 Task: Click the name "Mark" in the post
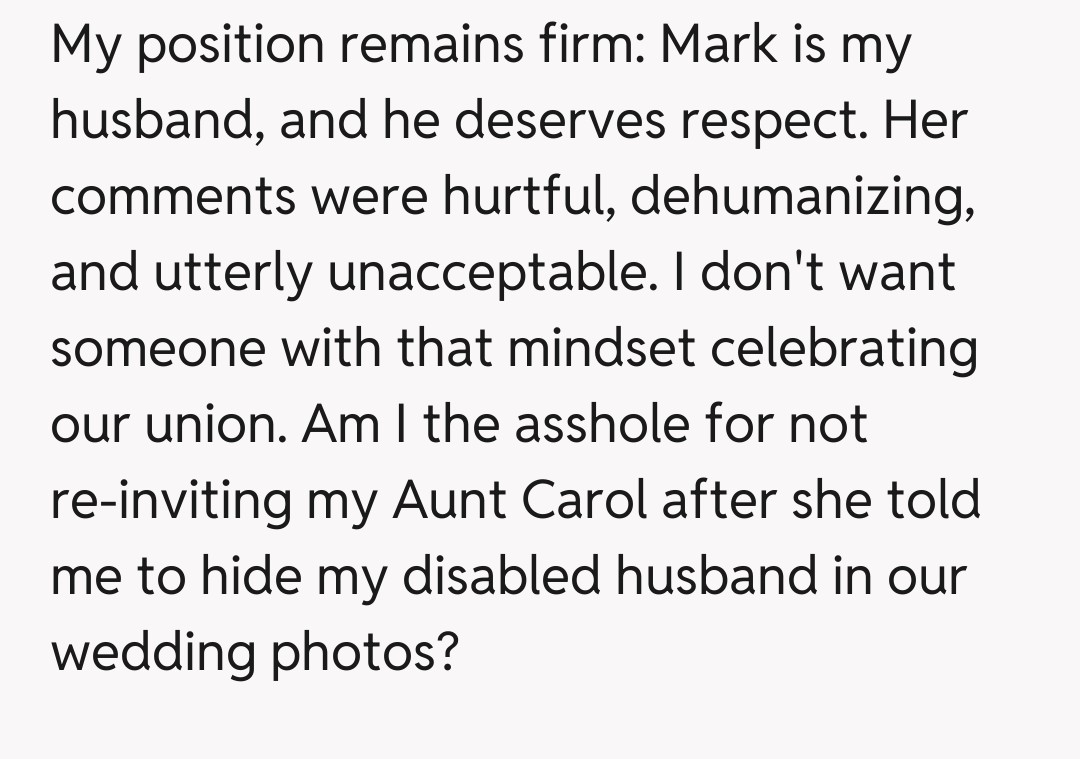coord(720,45)
